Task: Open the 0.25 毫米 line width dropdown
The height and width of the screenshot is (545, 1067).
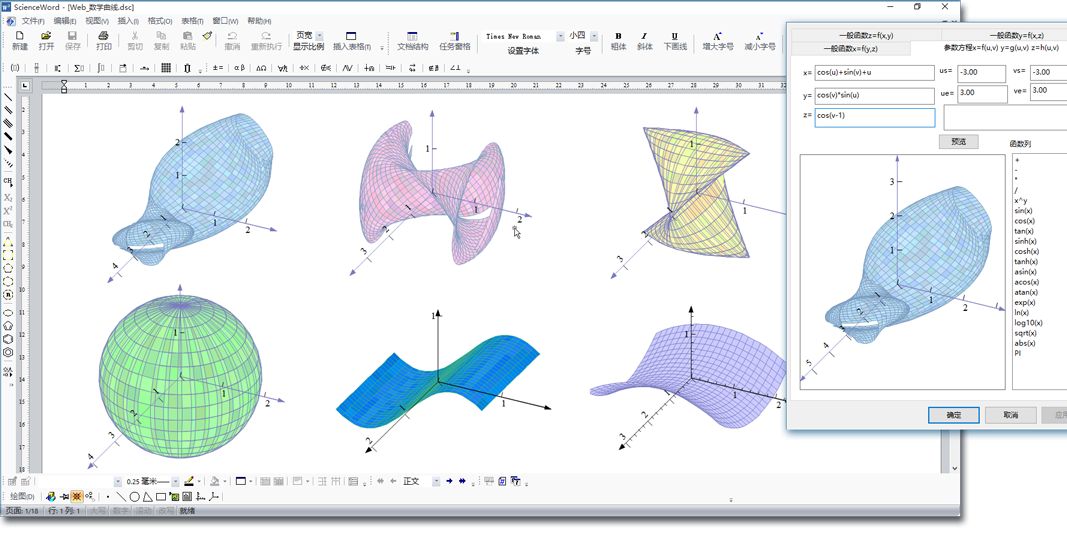Action: (178, 482)
